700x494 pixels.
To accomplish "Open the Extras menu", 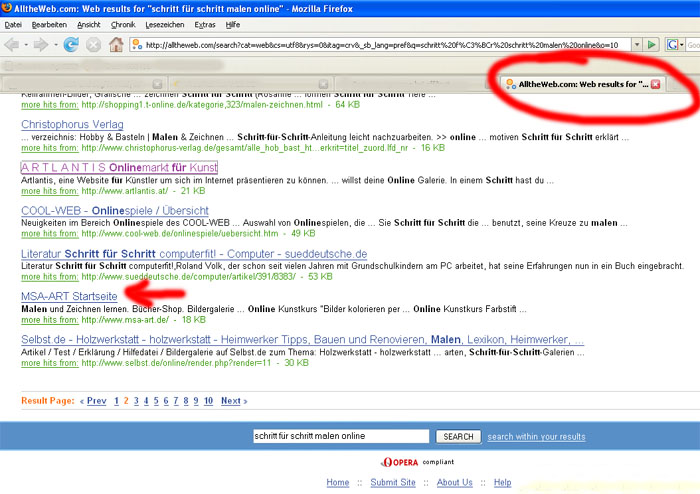I will point(205,25).
